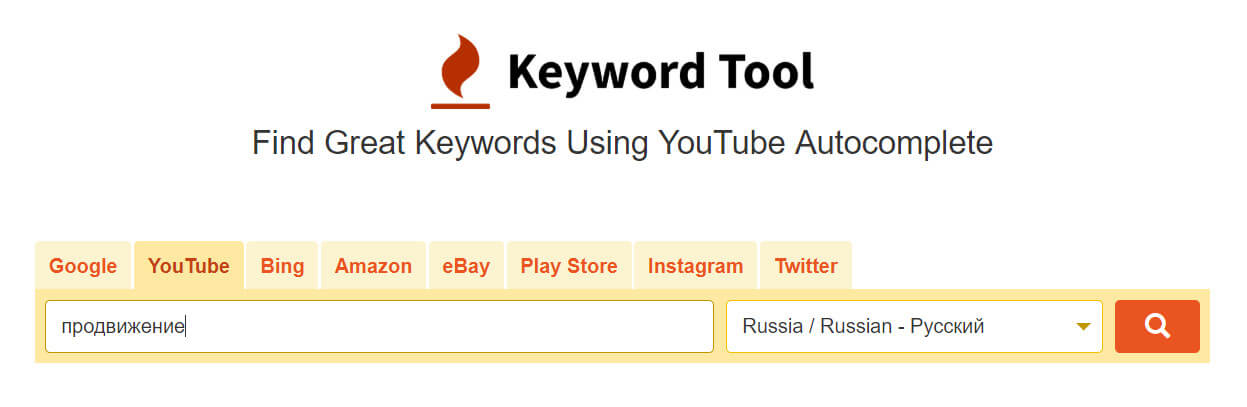Click the word "YouTube" in the heading
The width and height of the screenshot is (1247, 407).
pyautogui.click(x=722, y=143)
